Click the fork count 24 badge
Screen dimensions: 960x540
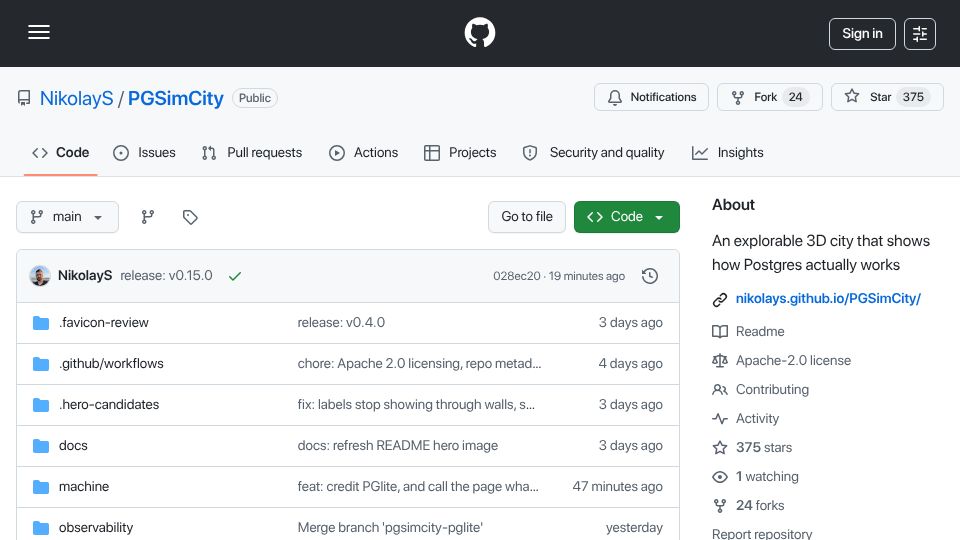click(x=795, y=97)
